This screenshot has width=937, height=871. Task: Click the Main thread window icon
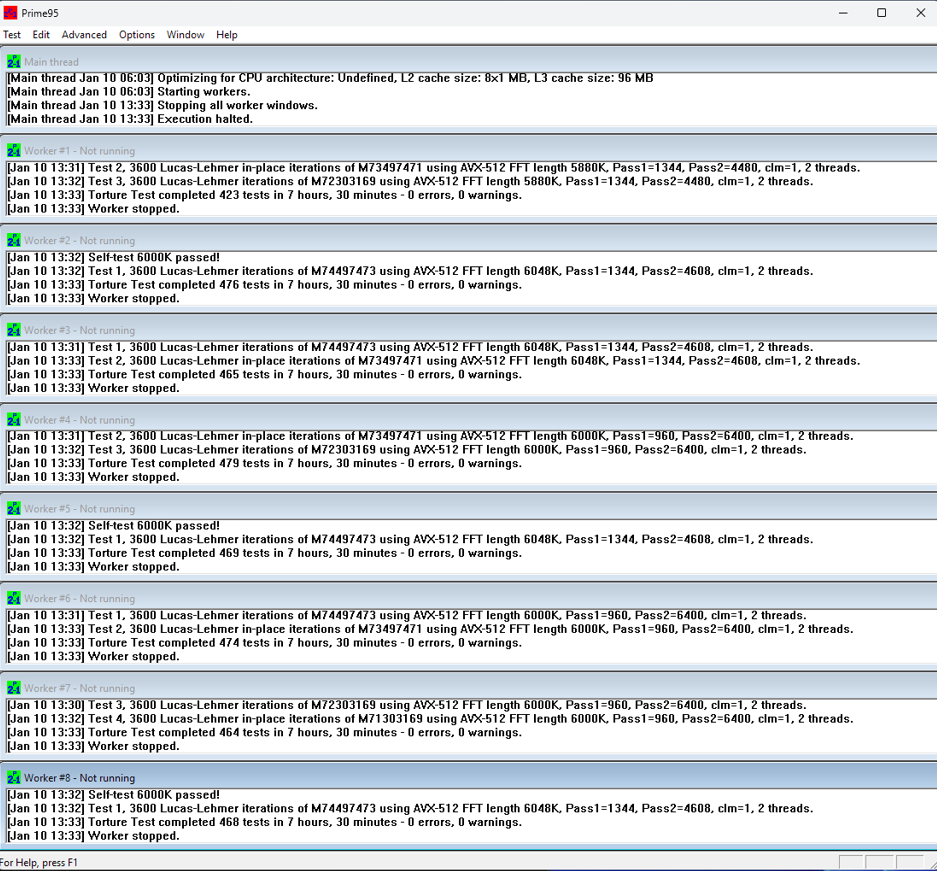click(14, 62)
